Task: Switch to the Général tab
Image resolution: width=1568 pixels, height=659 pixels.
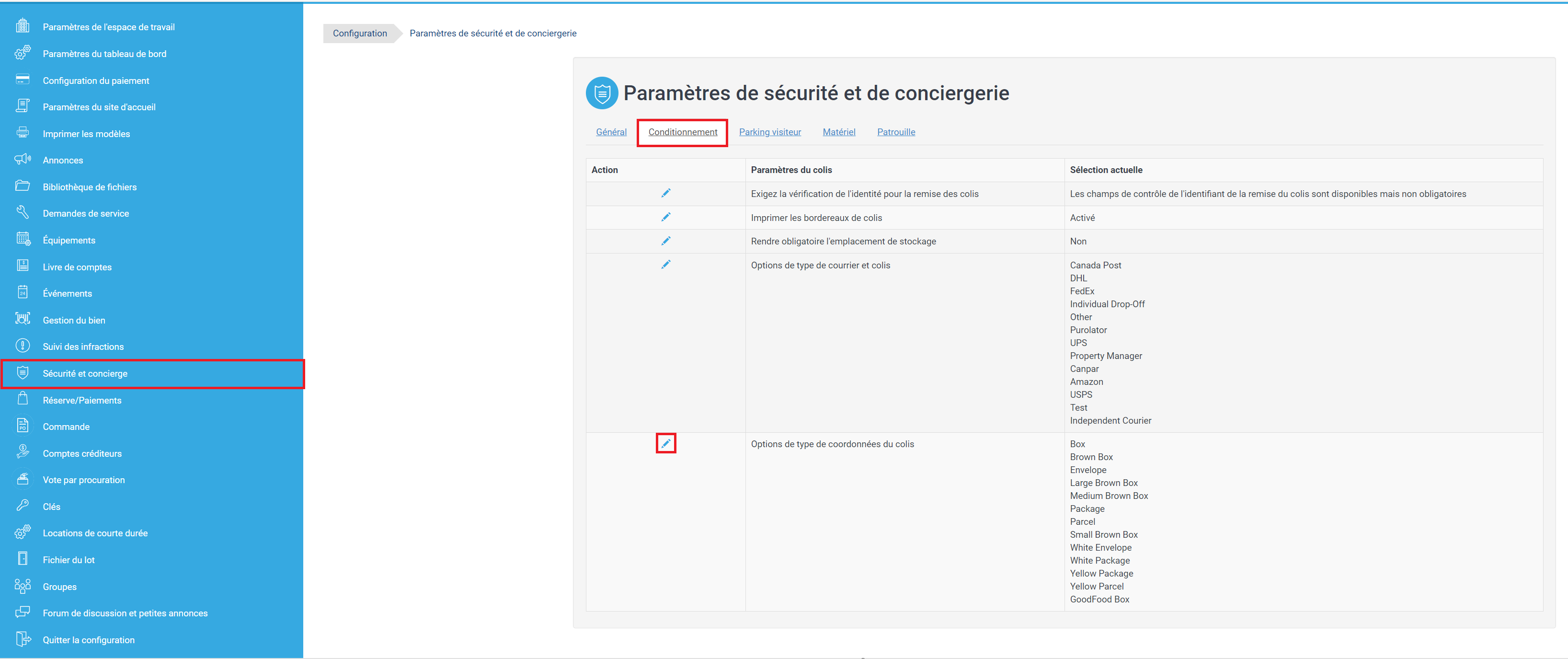Action: [x=611, y=131]
